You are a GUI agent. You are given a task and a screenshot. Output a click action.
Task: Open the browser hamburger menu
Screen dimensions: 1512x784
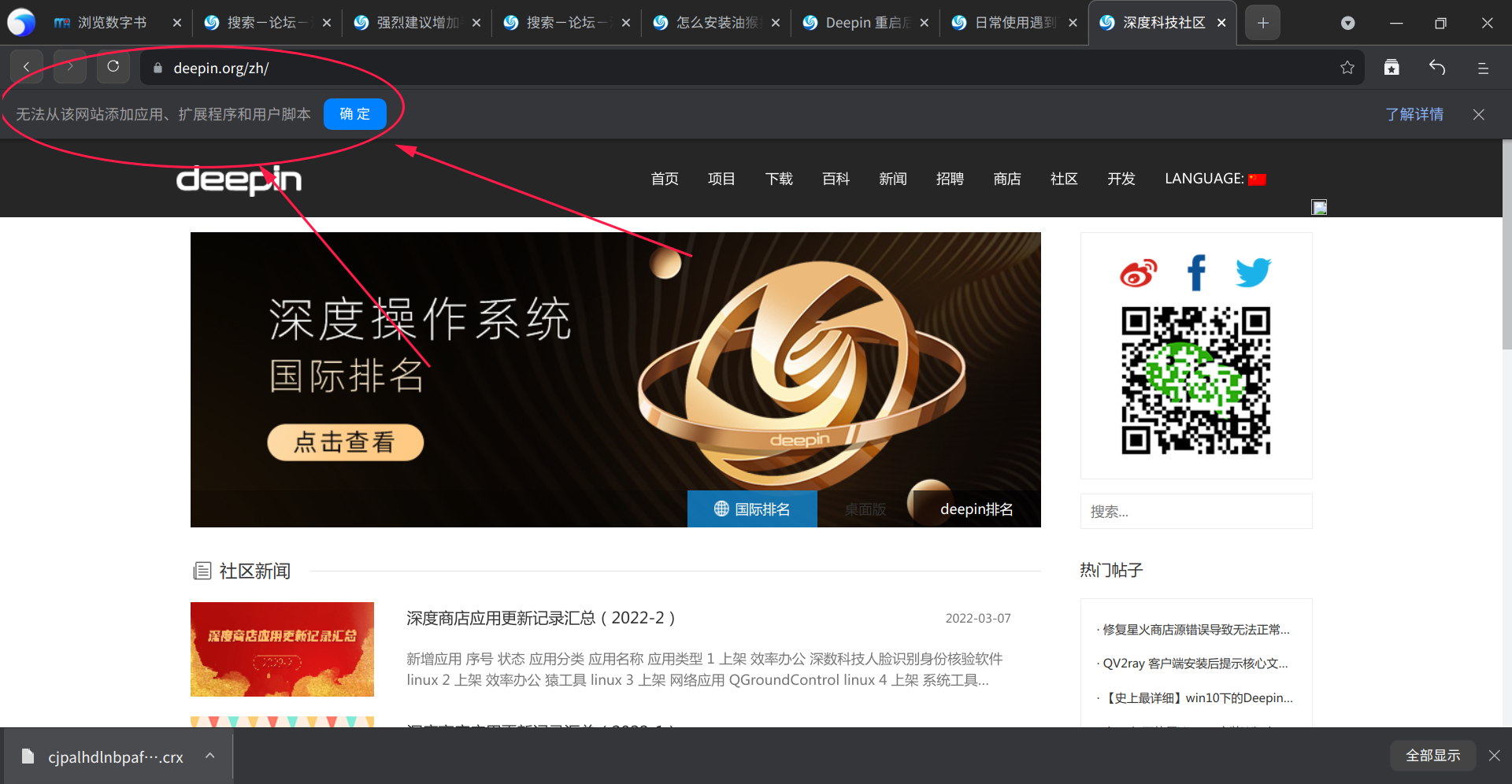1483,68
